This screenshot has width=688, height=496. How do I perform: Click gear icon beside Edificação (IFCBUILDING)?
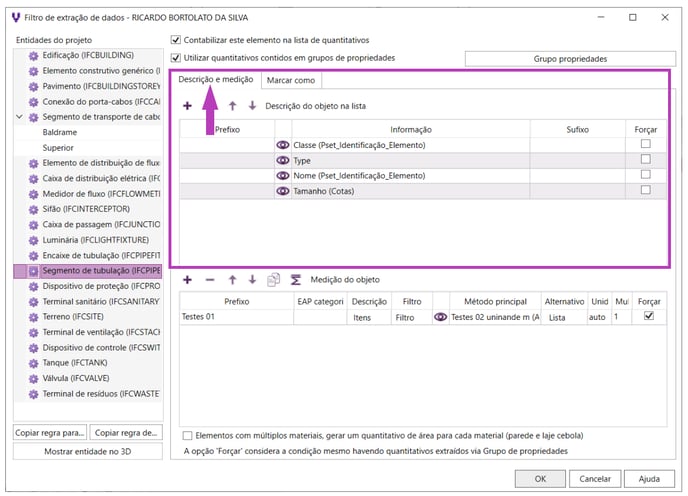(33, 56)
